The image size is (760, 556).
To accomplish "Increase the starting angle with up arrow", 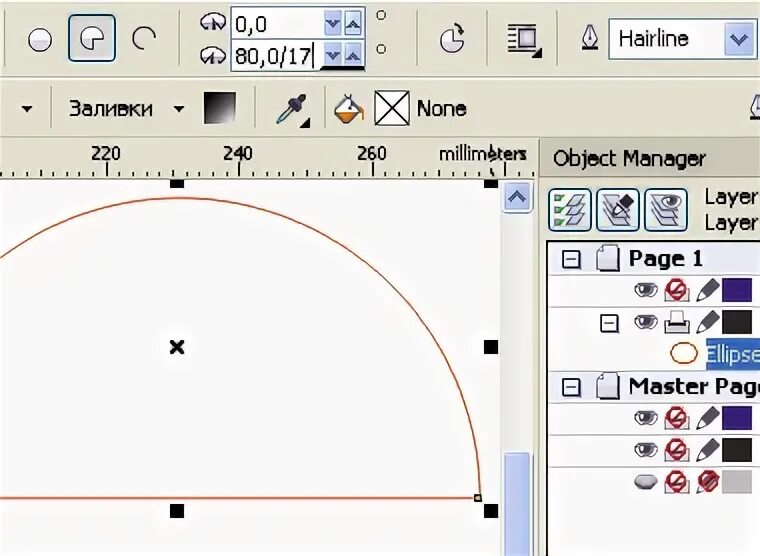I will pos(353,23).
